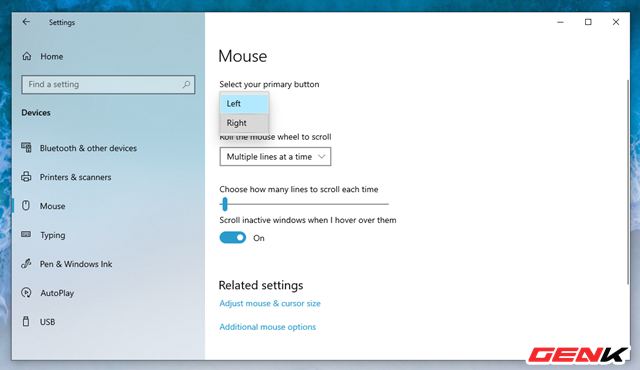Click the Devices section label
The width and height of the screenshot is (640, 370).
pos(36,113)
